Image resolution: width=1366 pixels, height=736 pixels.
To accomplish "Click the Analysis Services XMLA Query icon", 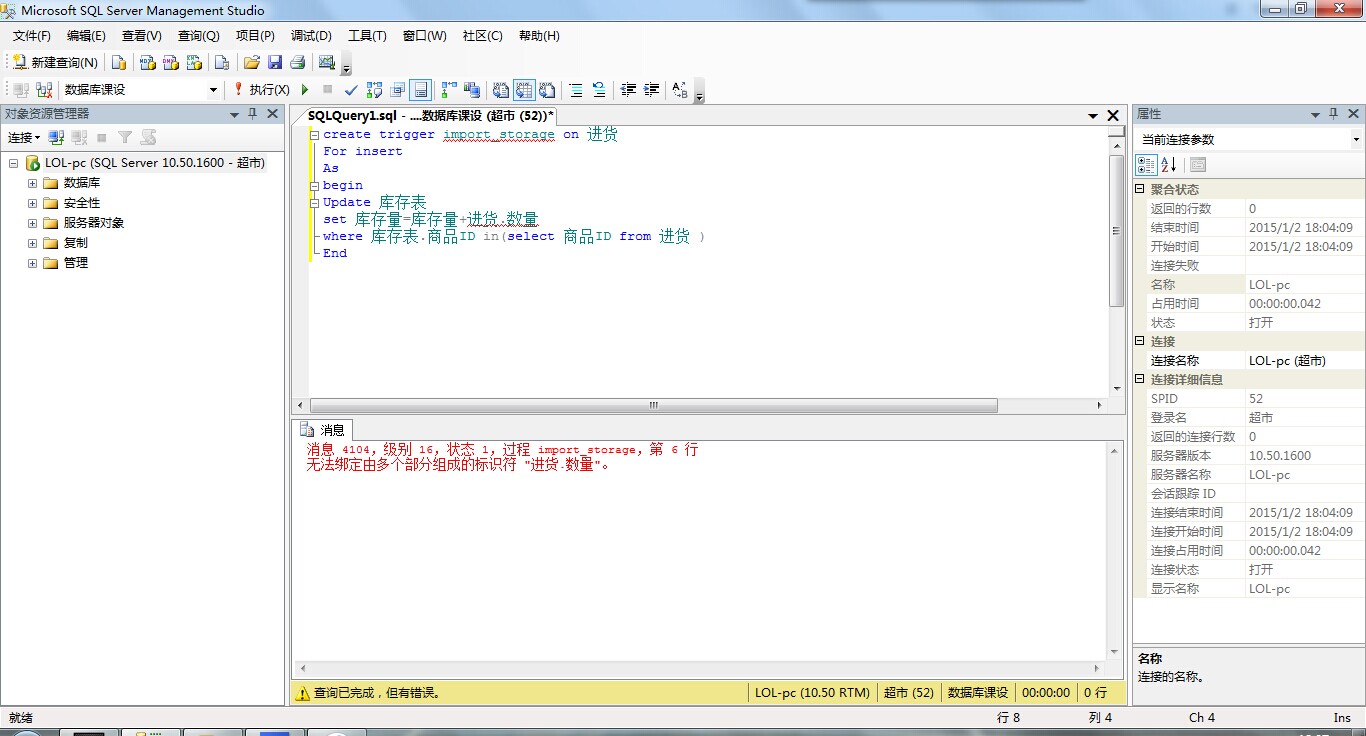I will pos(194,62).
